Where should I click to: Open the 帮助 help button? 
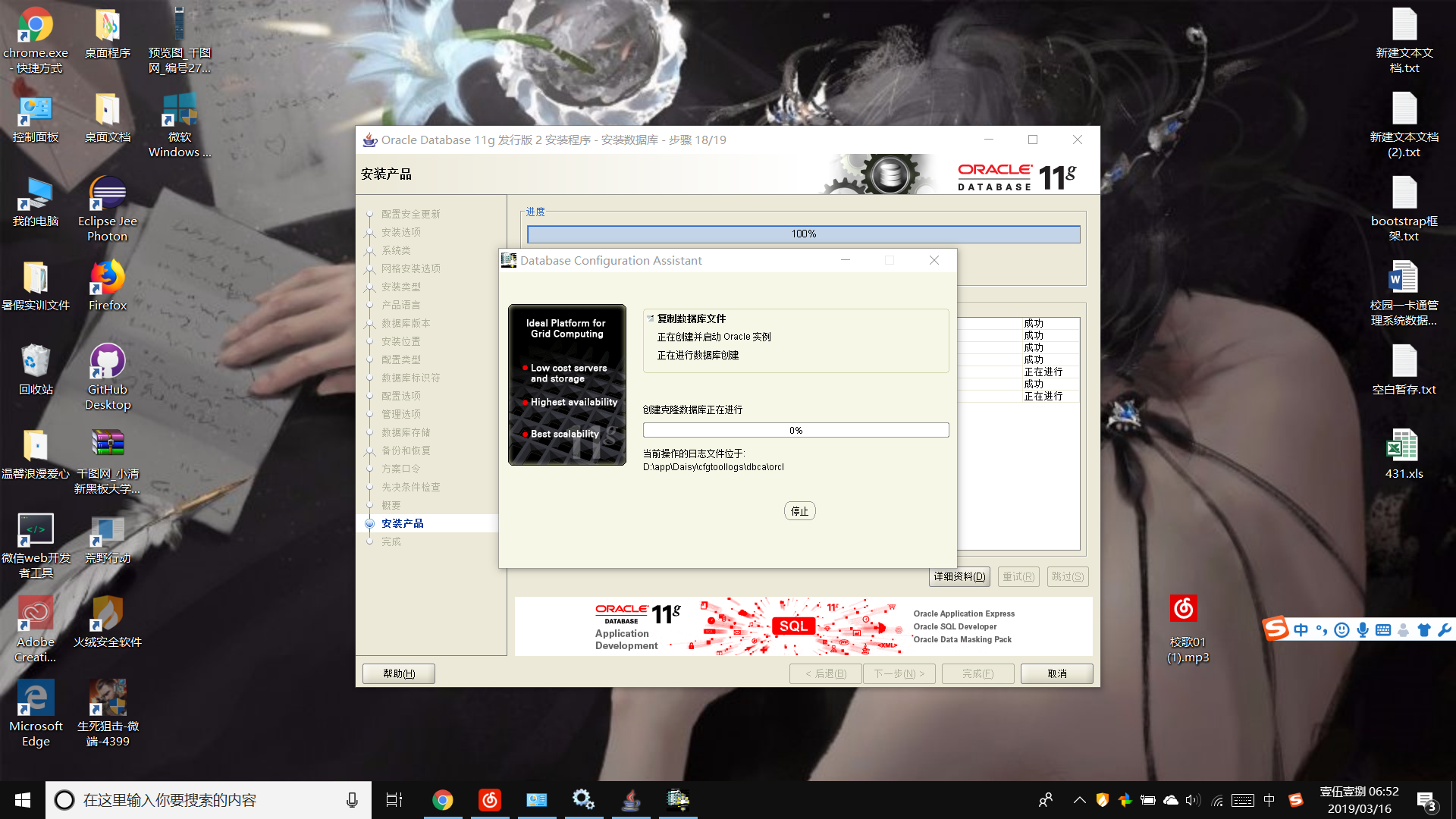(398, 673)
